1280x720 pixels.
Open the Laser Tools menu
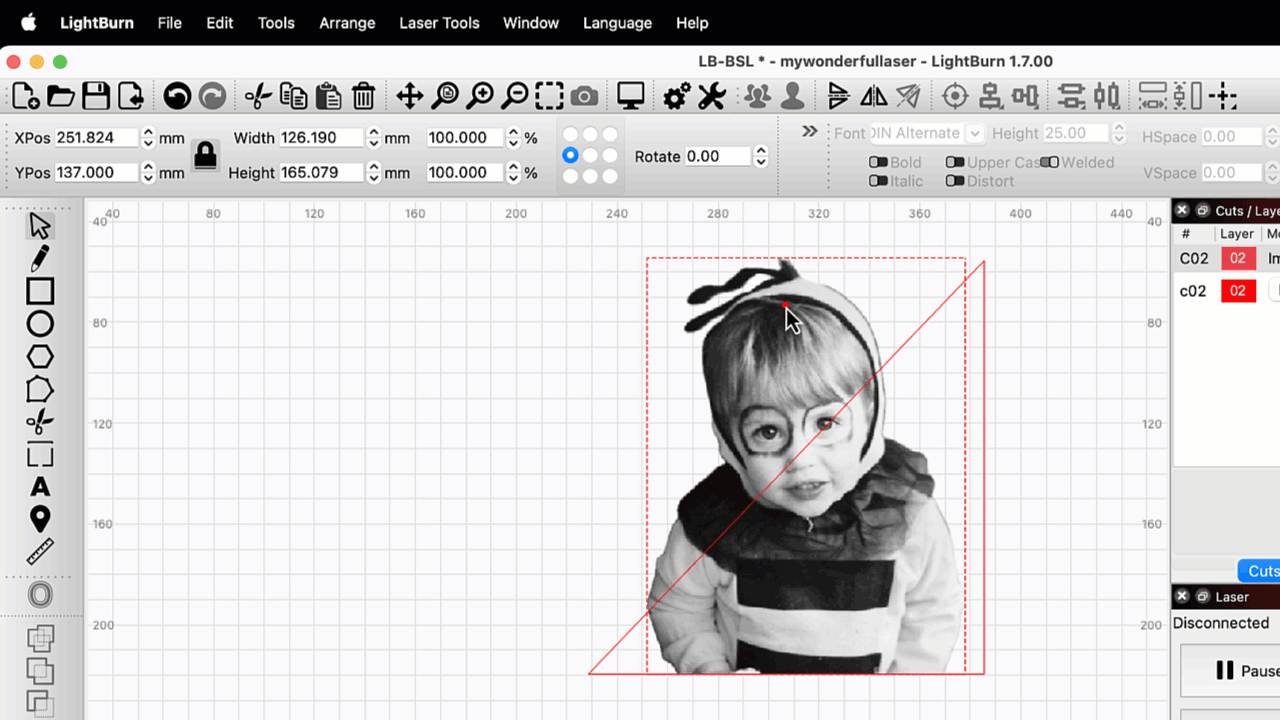coord(439,23)
